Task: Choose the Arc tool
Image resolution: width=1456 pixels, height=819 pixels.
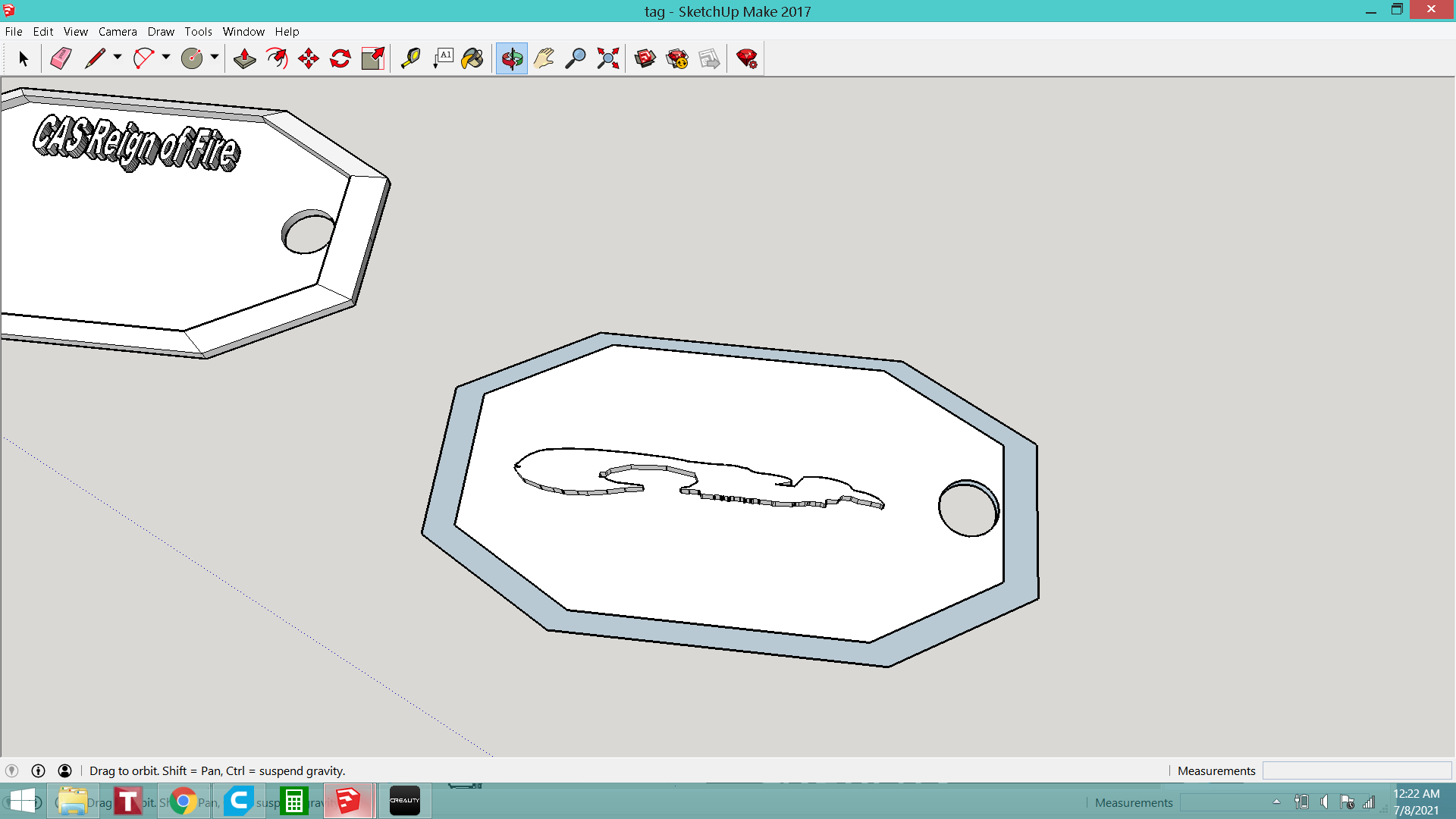Action: (143, 58)
